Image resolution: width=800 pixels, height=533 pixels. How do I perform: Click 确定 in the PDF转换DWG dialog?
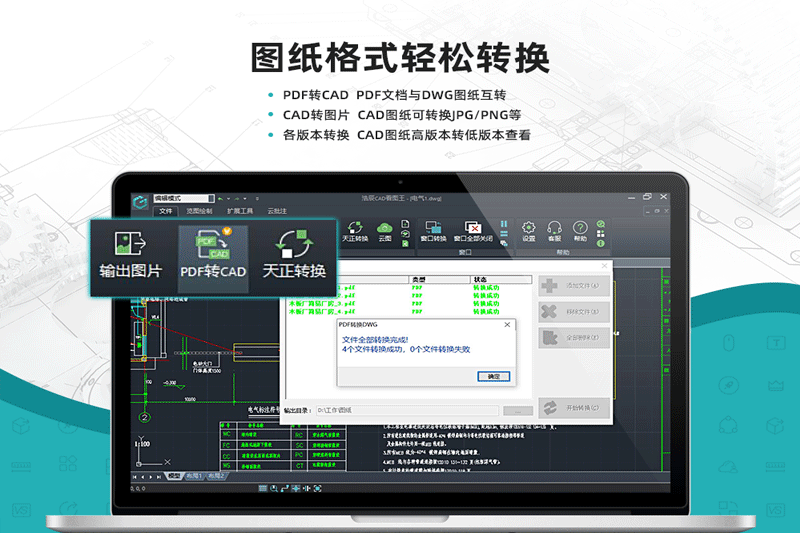click(x=493, y=376)
